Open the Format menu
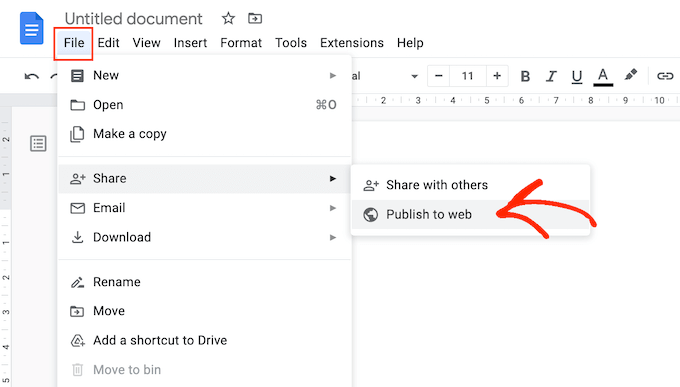Viewport: 680px width, 387px height. coord(241,43)
